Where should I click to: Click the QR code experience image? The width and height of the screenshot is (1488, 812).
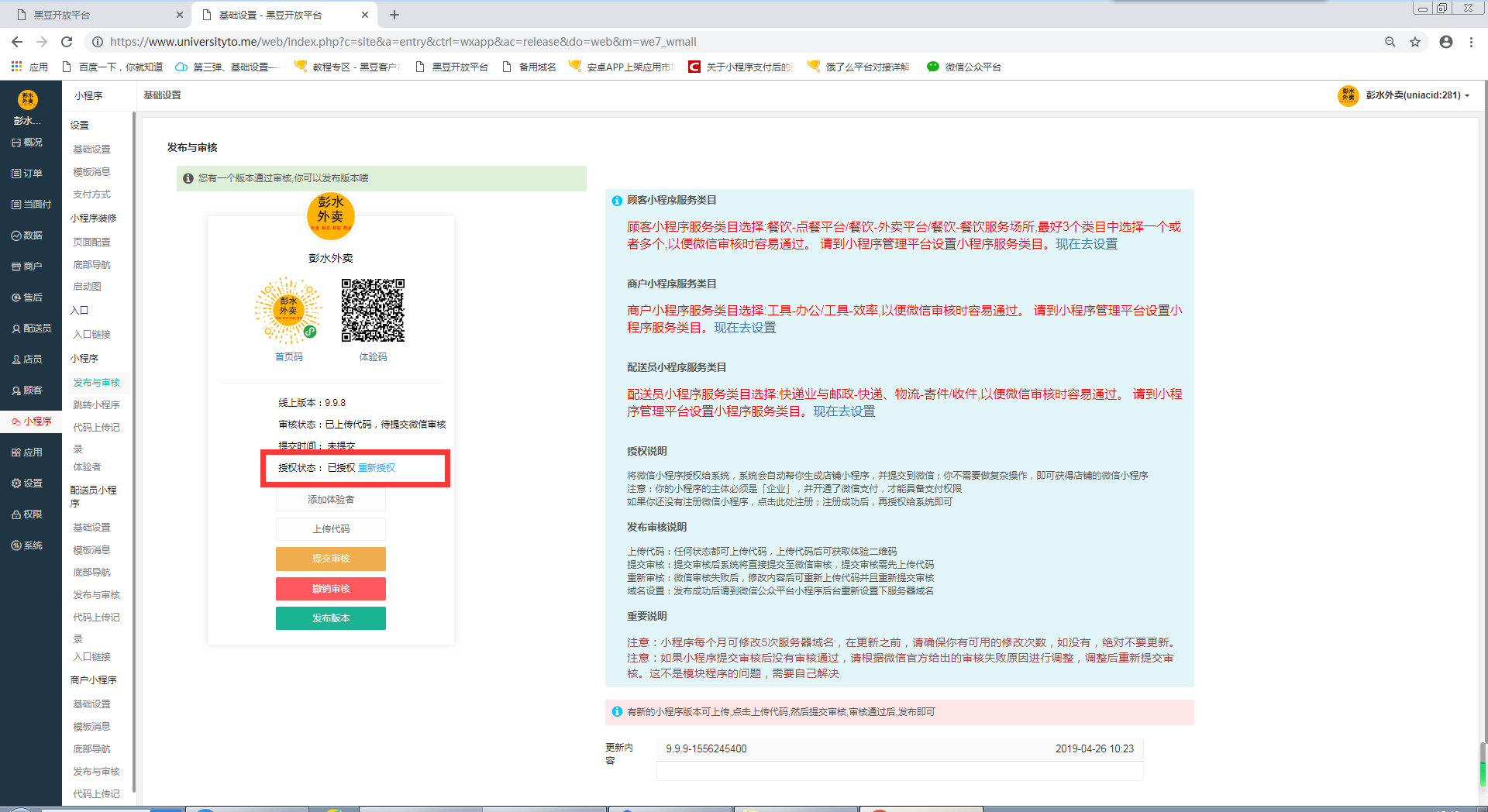[373, 310]
